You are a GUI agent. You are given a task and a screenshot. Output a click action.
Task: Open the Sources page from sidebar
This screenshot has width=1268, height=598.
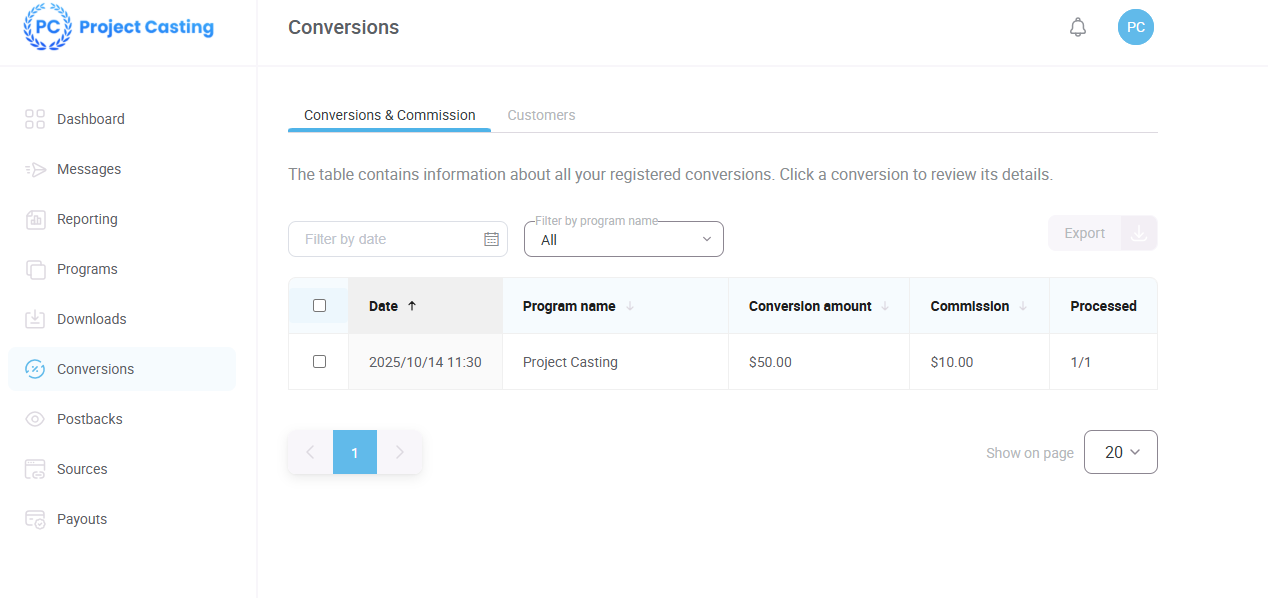pos(82,469)
